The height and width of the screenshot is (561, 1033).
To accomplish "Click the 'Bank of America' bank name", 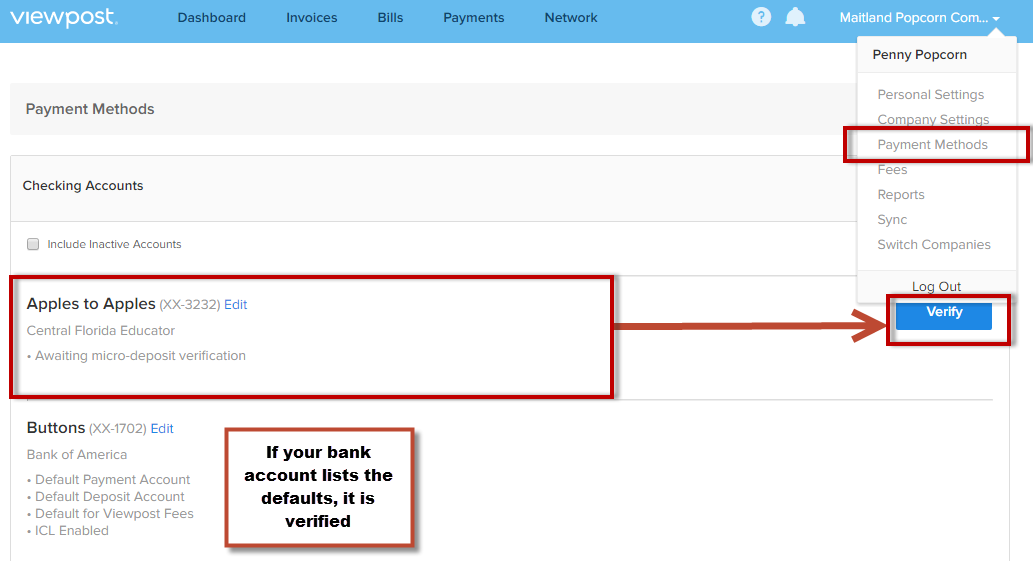I will click(76, 454).
